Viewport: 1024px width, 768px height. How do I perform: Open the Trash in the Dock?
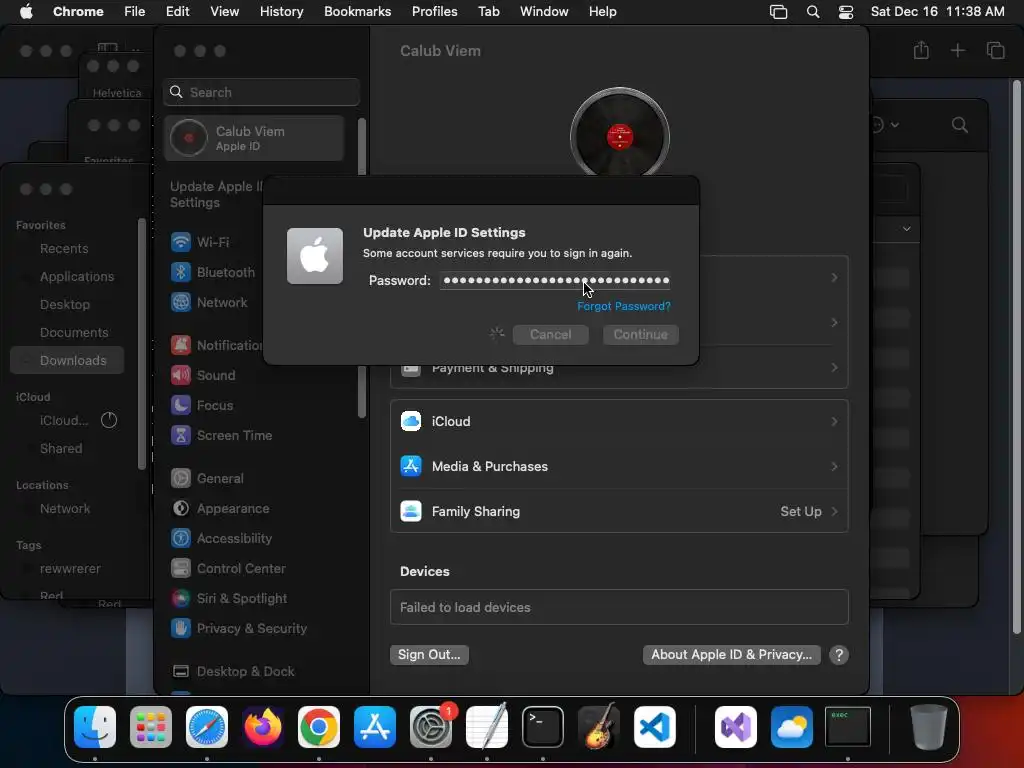pos(929,727)
